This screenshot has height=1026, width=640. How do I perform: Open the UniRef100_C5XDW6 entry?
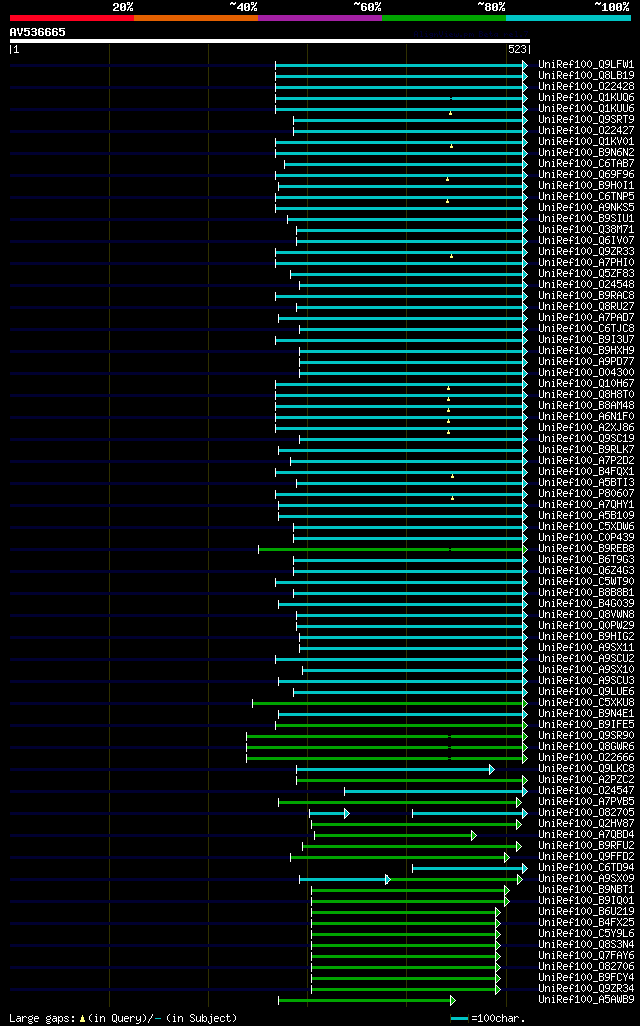[586, 526]
